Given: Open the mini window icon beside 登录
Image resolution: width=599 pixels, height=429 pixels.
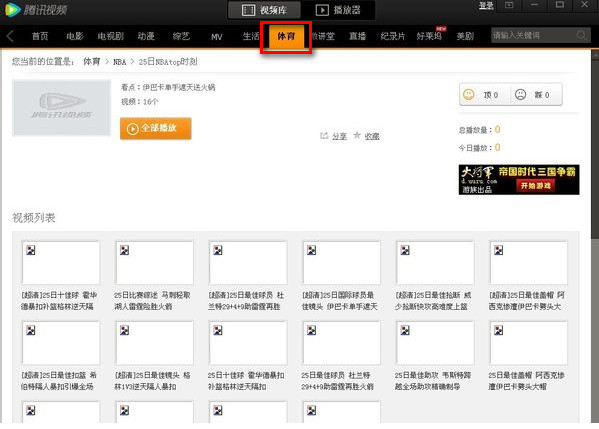Looking at the screenshot, I should point(509,5).
